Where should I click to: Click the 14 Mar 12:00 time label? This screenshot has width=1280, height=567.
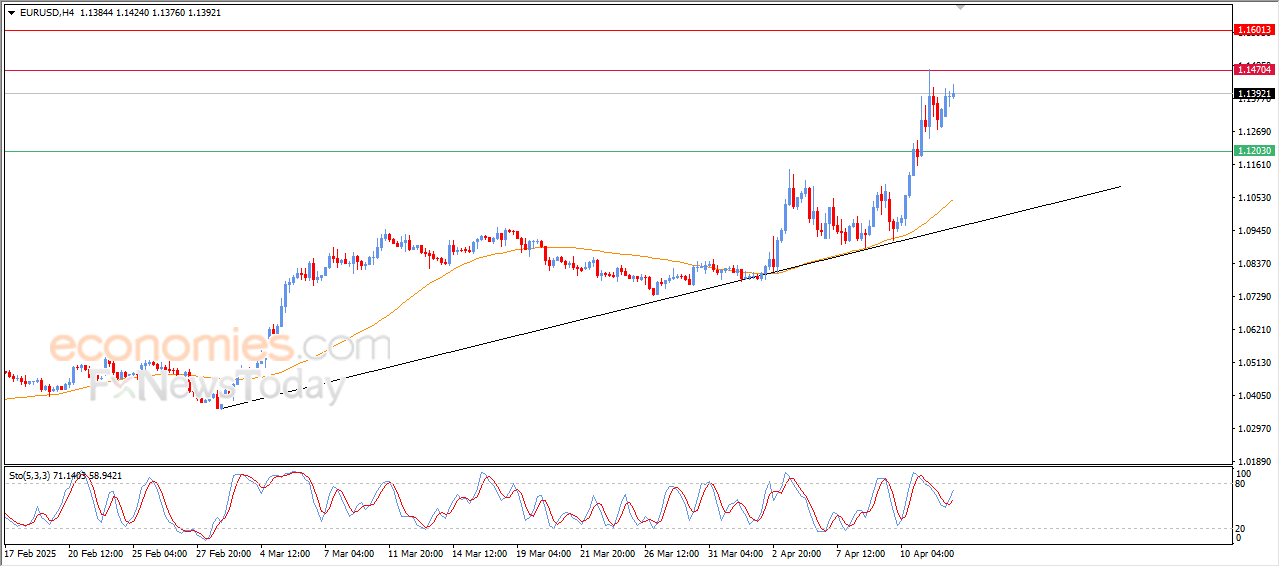point(479,553)
